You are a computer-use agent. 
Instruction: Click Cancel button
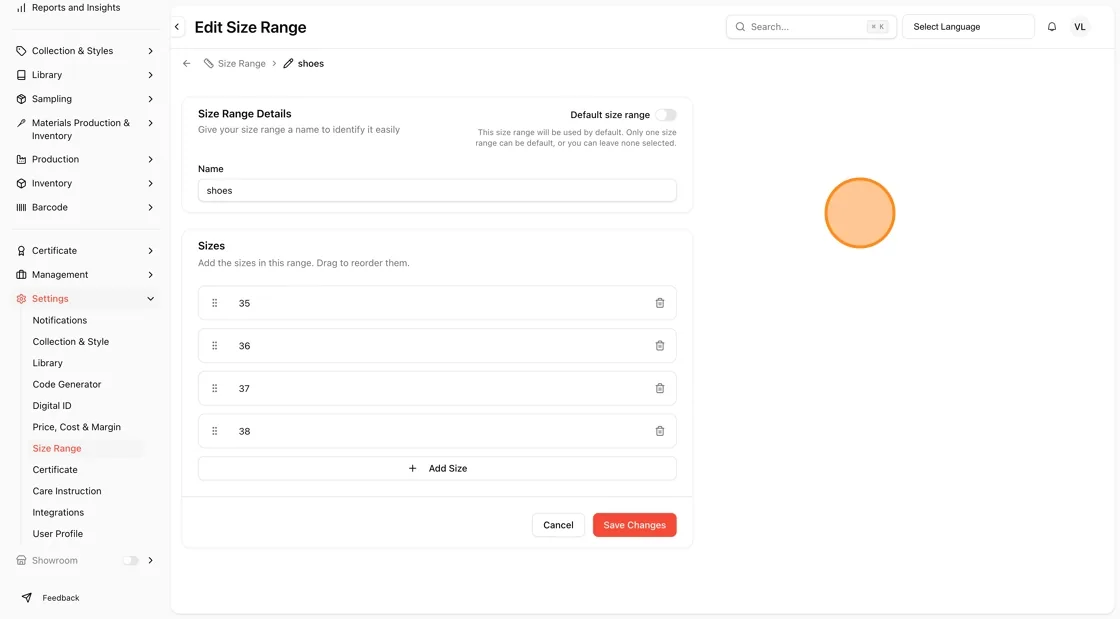[x=558, y=525]
